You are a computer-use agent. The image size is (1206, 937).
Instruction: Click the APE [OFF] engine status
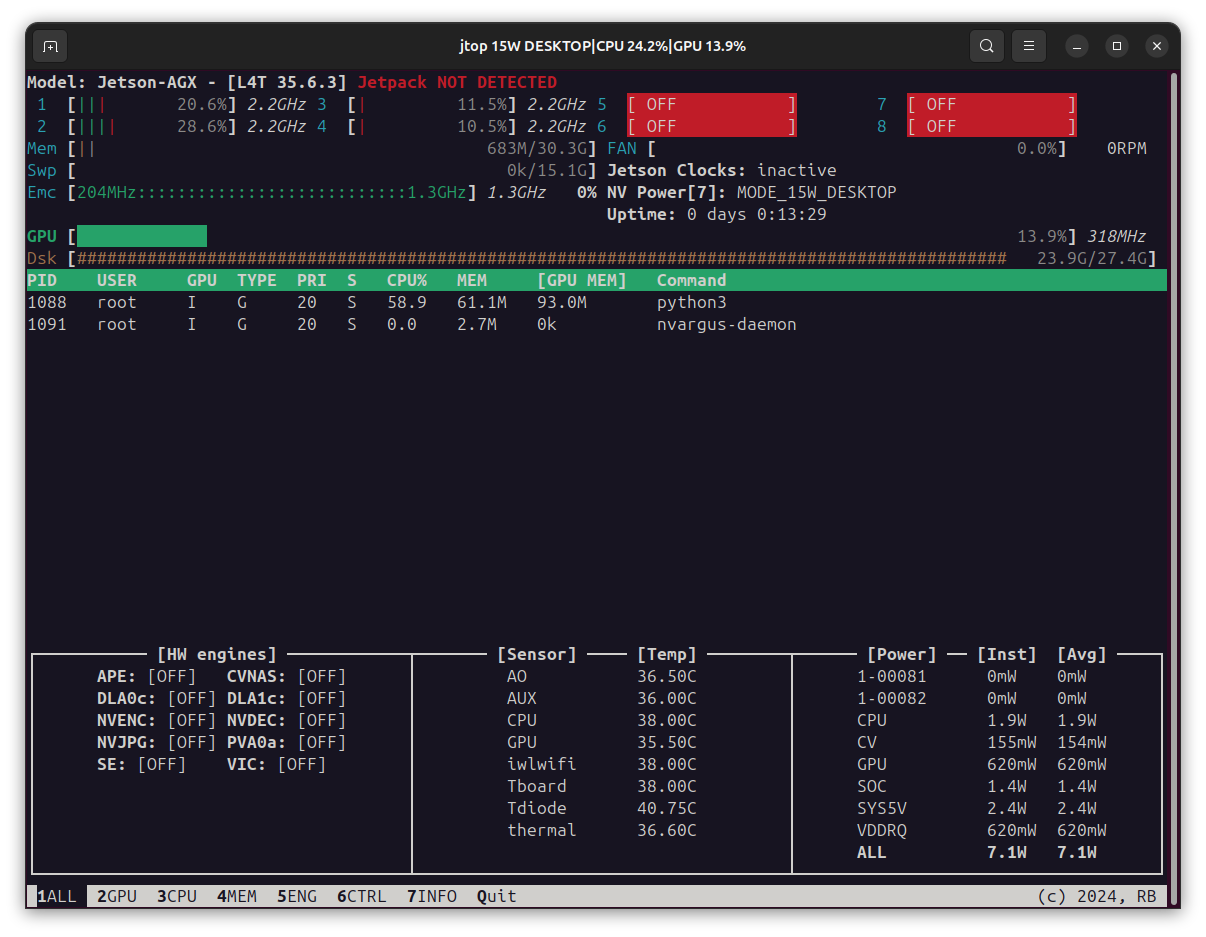tap(147, 676)
